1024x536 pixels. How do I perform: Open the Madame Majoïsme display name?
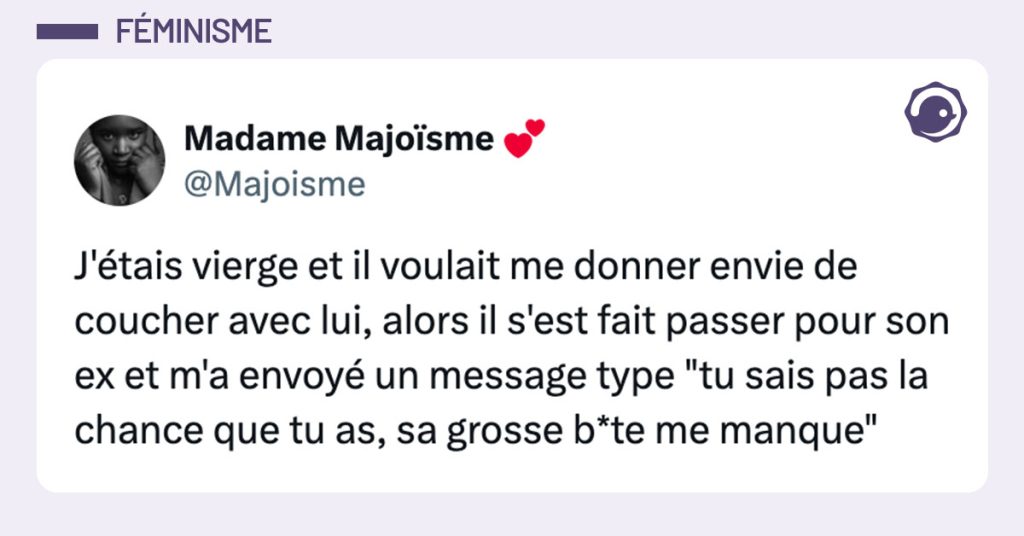point(339,140)
